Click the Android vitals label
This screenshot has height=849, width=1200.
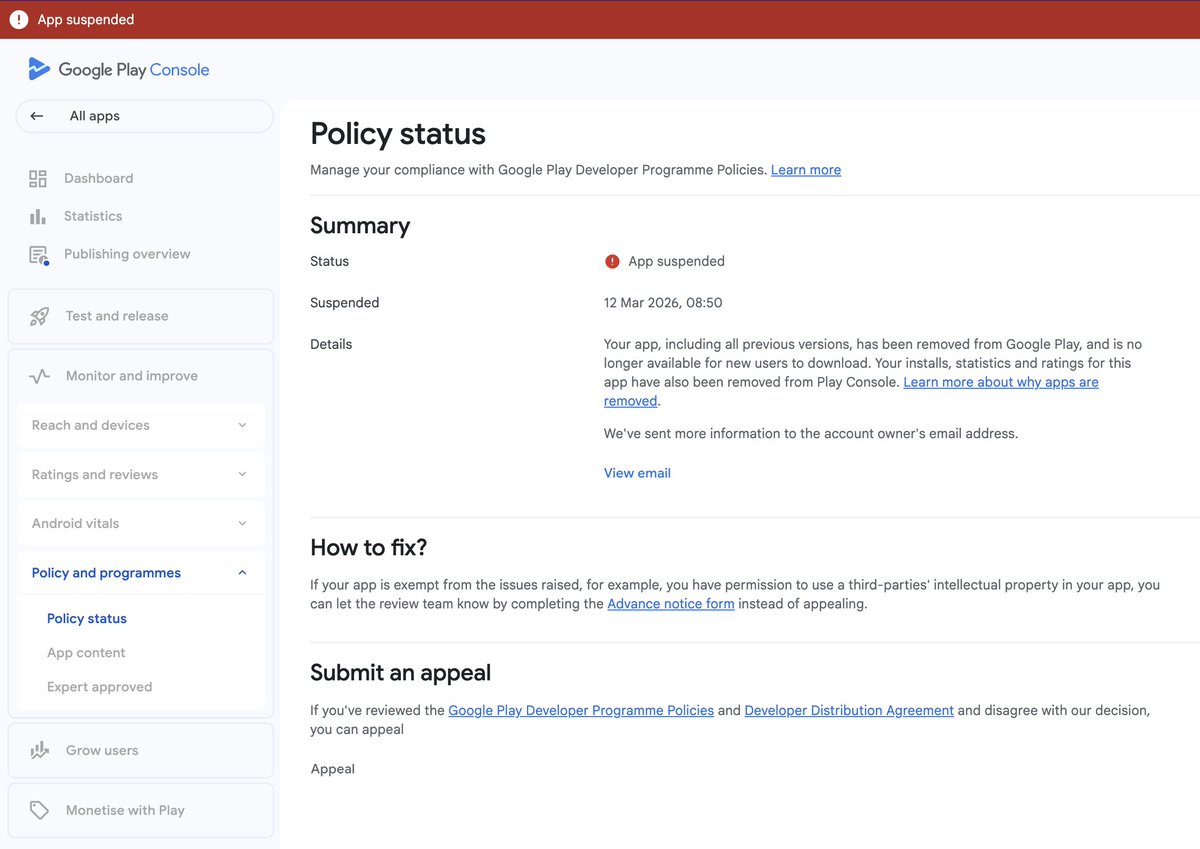click(x=75, y=523)
